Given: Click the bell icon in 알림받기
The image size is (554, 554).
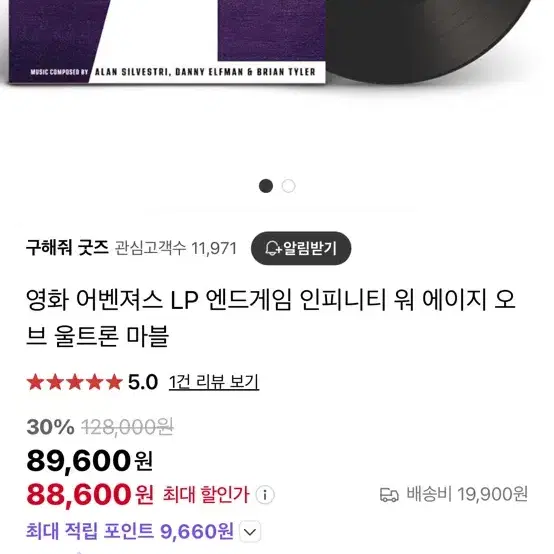Looking at the screenshot, I should click(273, 248).
